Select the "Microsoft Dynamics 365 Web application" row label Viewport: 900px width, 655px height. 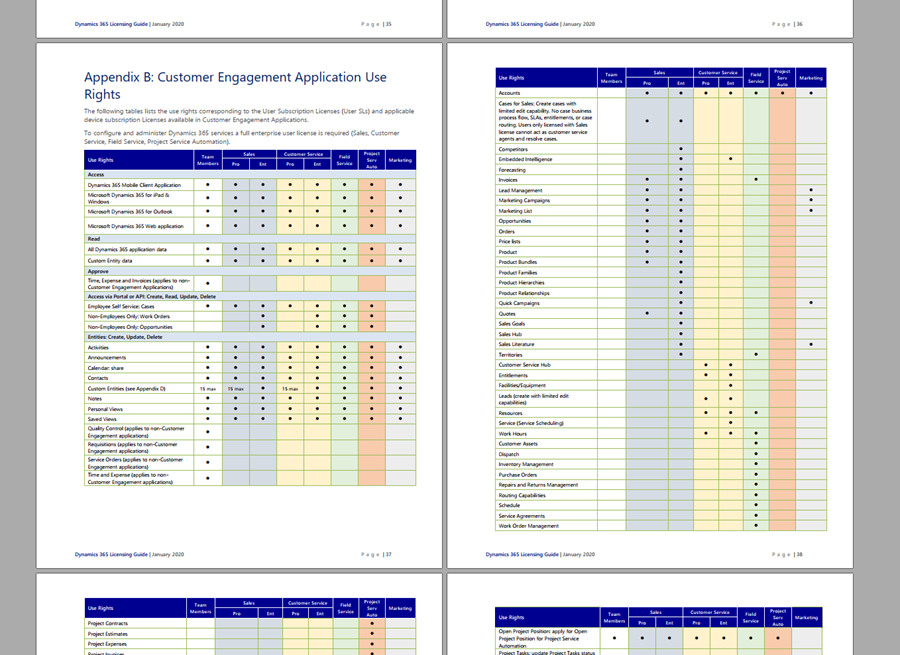[135, 226]
